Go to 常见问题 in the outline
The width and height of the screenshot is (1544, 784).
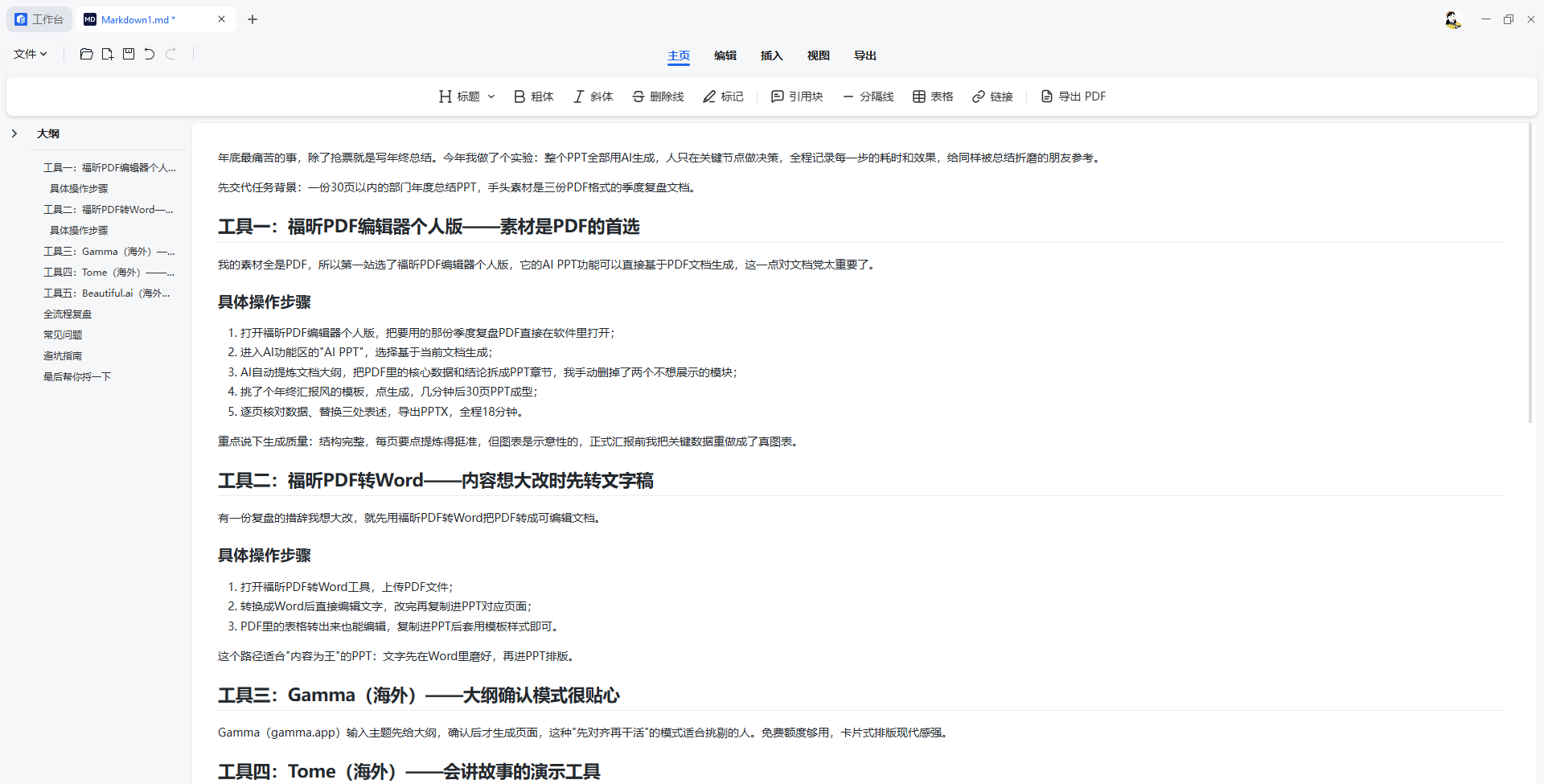coord(63,335)
